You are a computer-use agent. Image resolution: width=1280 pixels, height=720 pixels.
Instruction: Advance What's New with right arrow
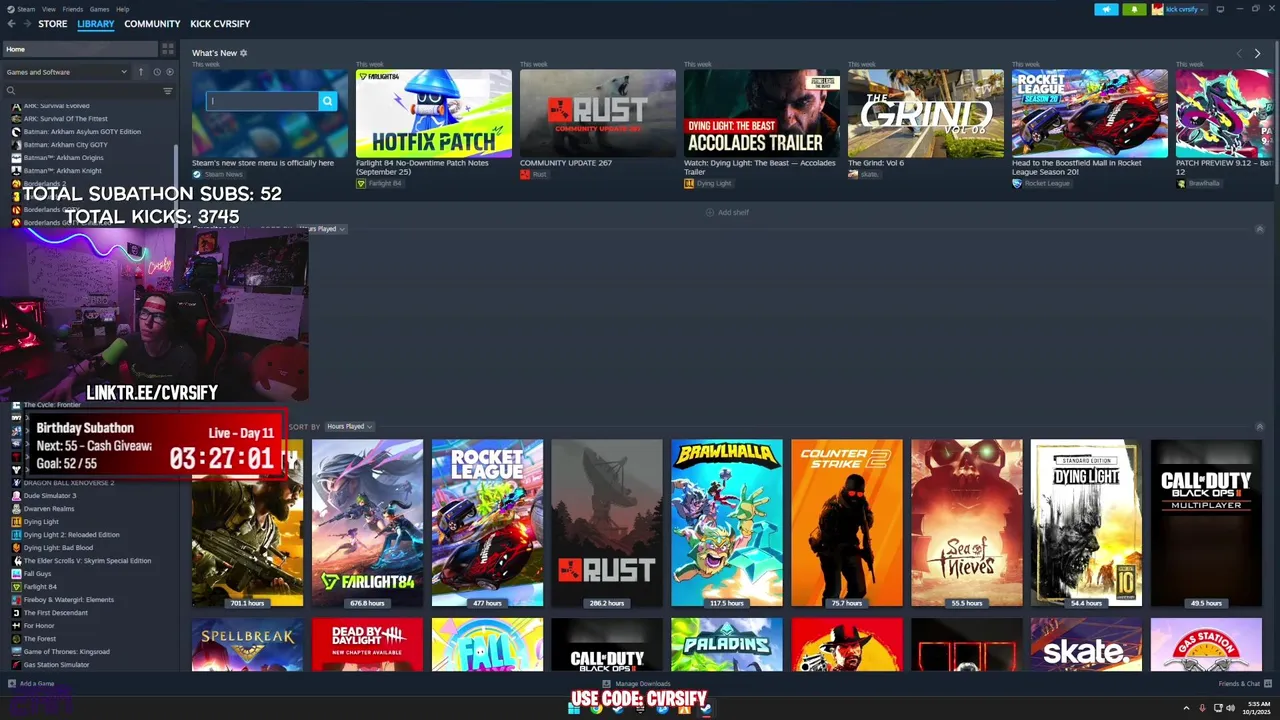pyautogui.click(x=1257, y=53)
